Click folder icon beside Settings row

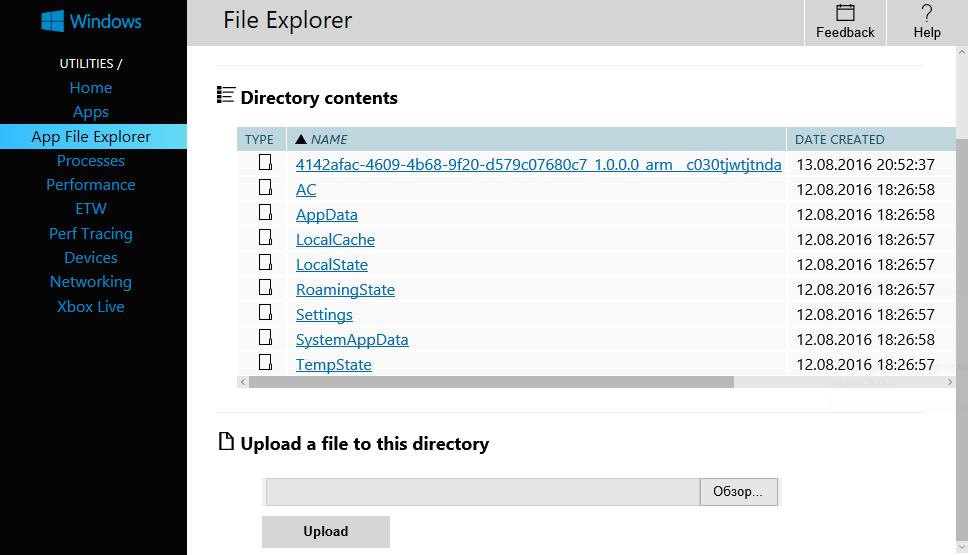265,313
